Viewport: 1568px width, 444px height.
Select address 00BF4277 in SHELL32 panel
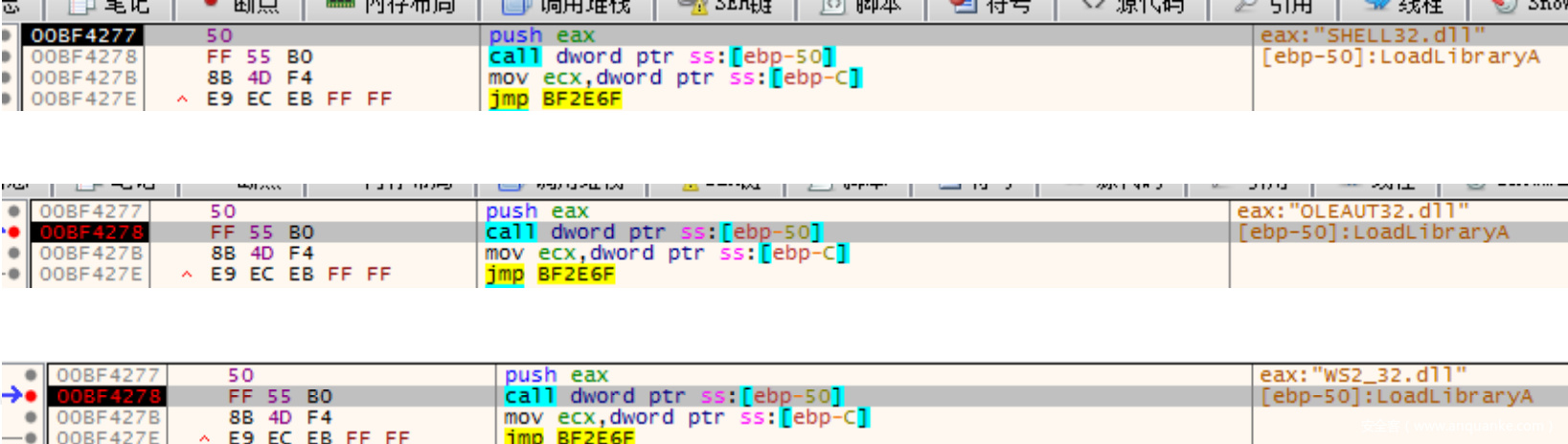pos(83,35)
